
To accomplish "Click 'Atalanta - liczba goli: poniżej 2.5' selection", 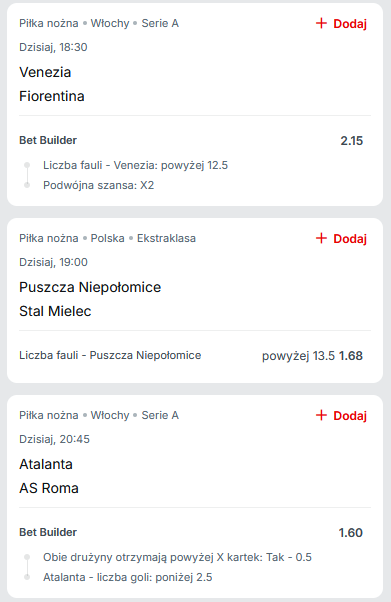I will click(x=128, y=577).
